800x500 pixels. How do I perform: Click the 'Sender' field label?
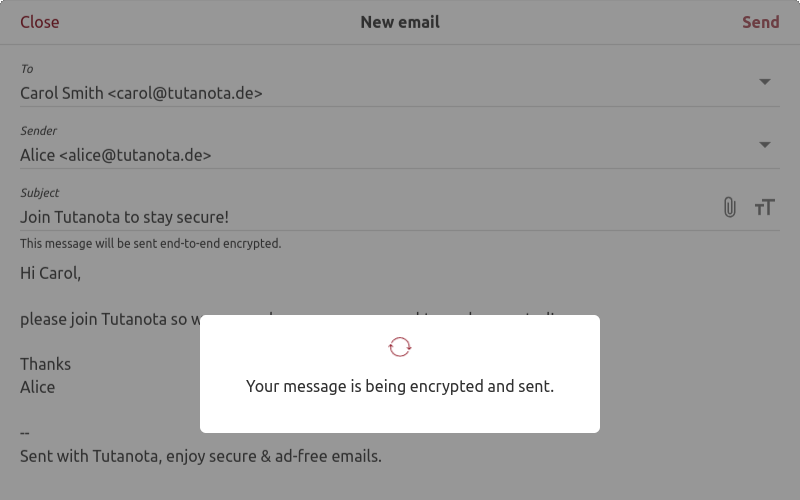coord(39,131)
